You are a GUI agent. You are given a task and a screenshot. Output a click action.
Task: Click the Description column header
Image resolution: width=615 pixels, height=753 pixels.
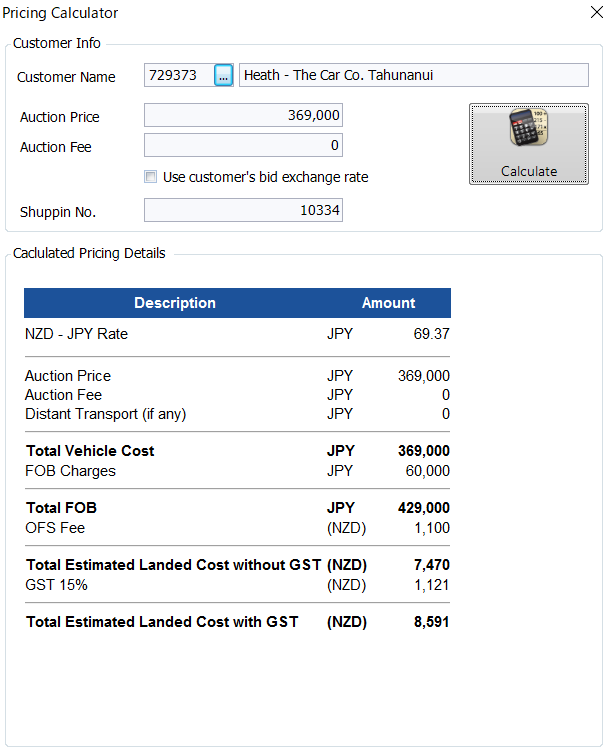pos(175,303)
